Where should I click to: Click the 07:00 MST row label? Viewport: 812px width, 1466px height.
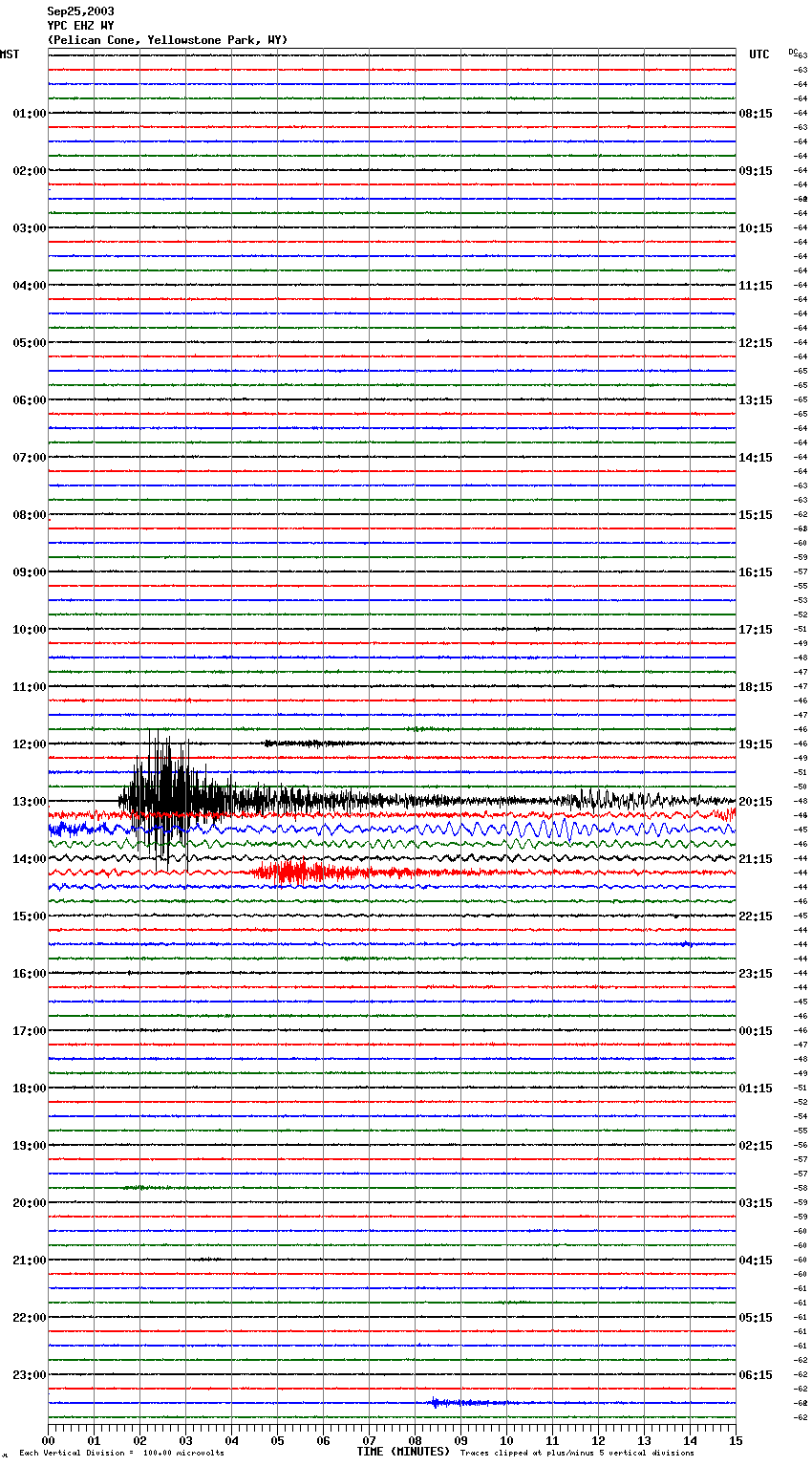click(x=29, y=458)
